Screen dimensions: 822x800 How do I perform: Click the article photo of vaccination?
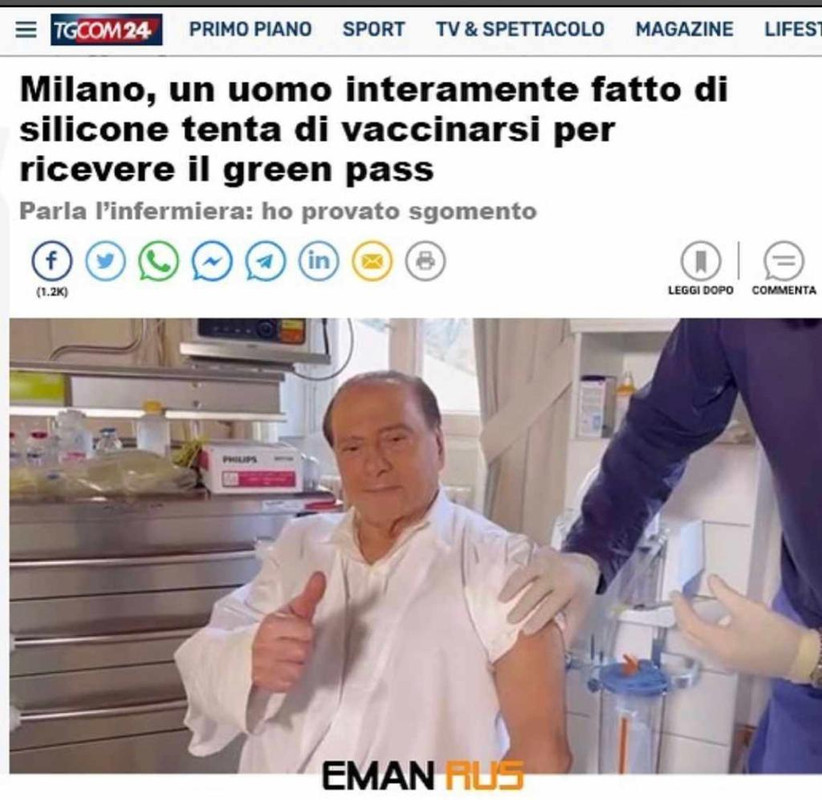pos(416,545)
